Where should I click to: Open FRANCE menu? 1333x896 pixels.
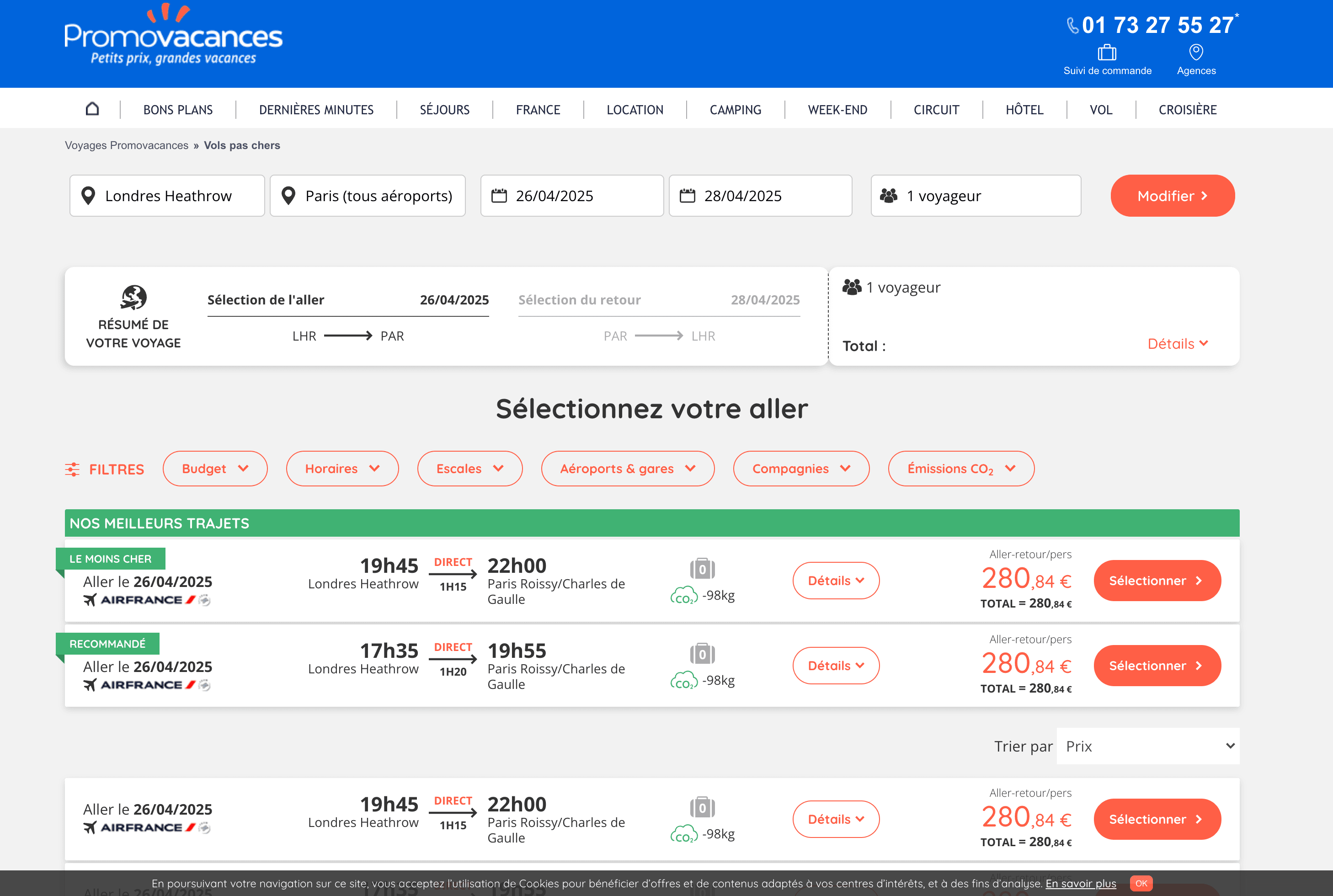point(538,109)
